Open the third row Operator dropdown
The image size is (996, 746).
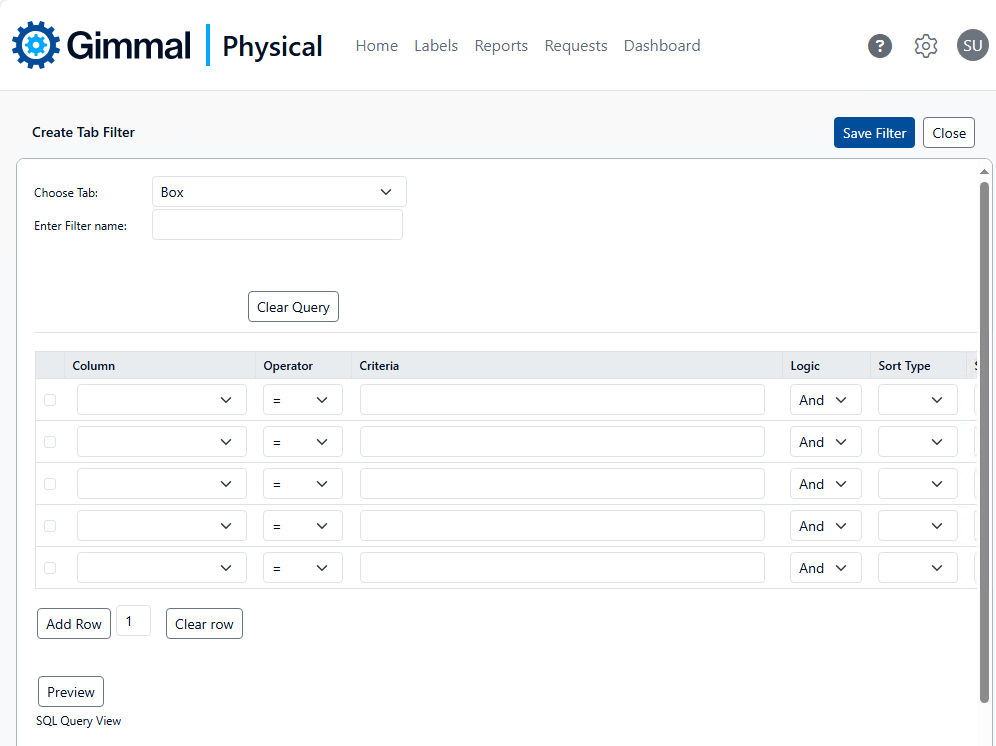(303, 484)
